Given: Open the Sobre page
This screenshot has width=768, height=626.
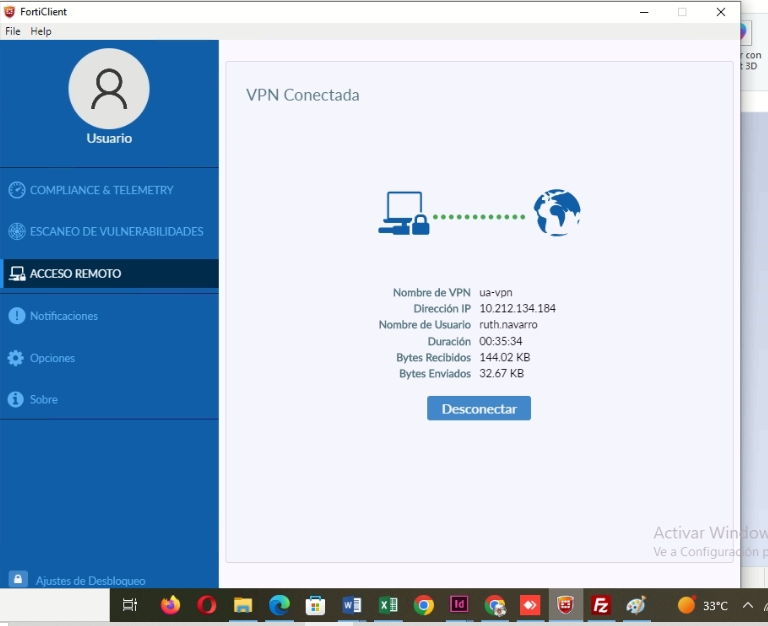Looking at the screenshot, I should point(44,399).
